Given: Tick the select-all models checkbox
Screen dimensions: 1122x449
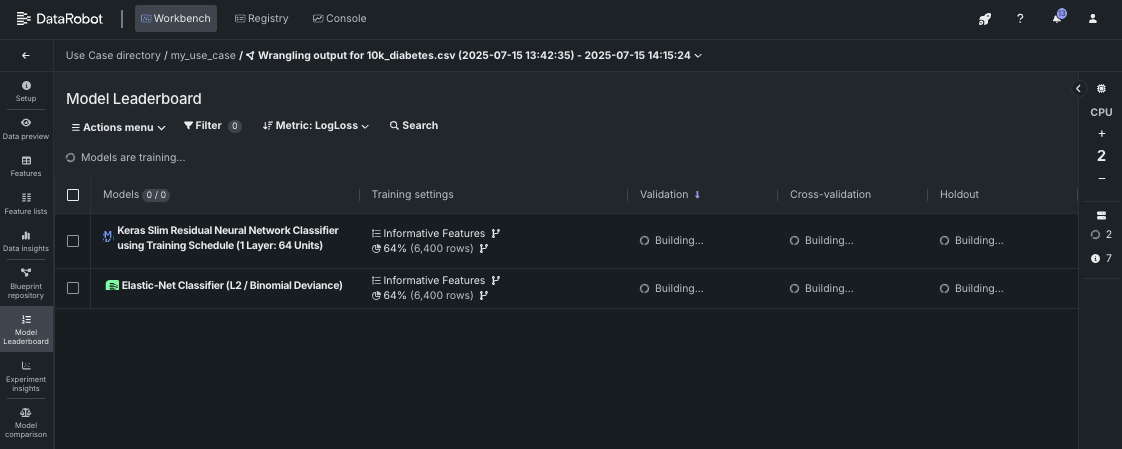Looking at the screenshot, I should coord(73,195).
